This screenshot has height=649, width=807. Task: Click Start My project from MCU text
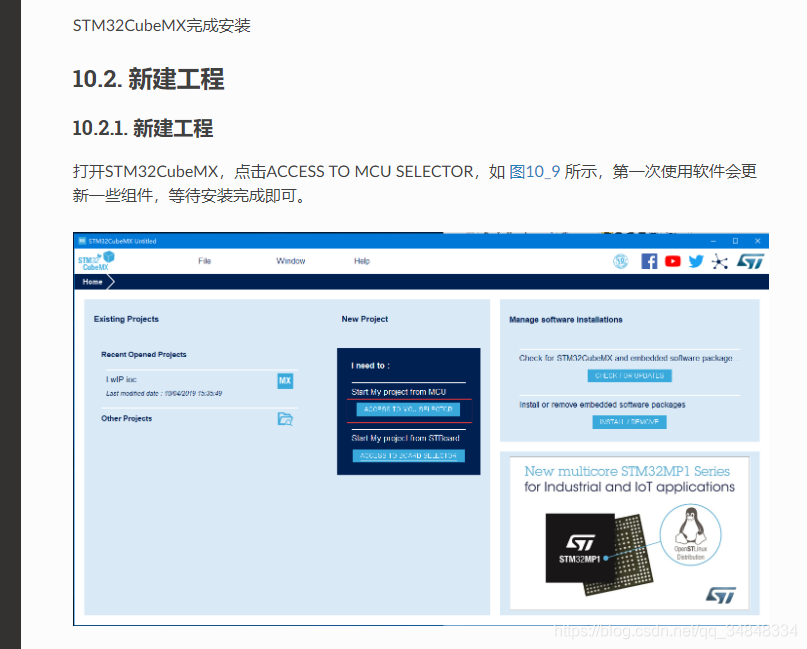click(x=398, y=392)
